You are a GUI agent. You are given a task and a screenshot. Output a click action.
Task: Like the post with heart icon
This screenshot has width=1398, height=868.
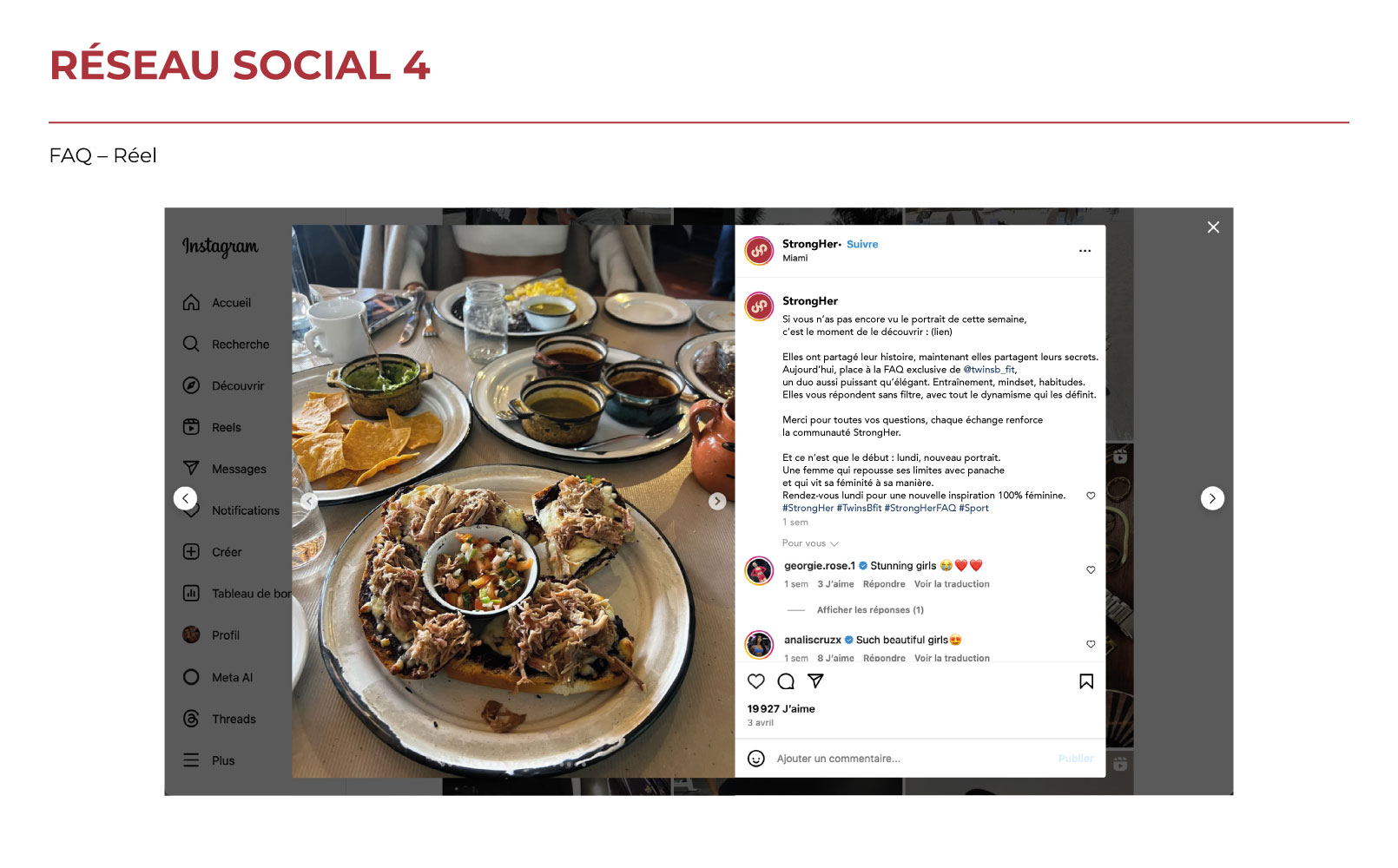pos(756,681)
